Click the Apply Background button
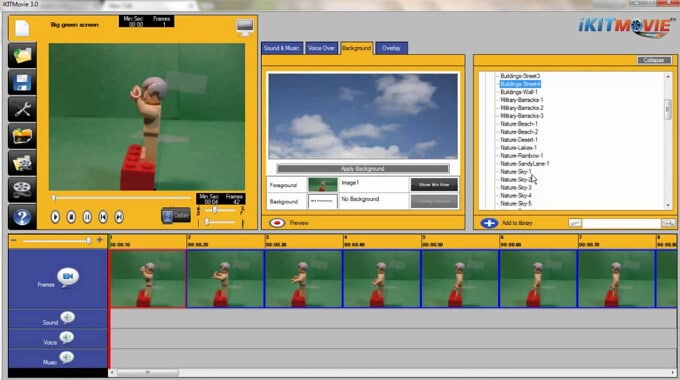 pos(363,169)
